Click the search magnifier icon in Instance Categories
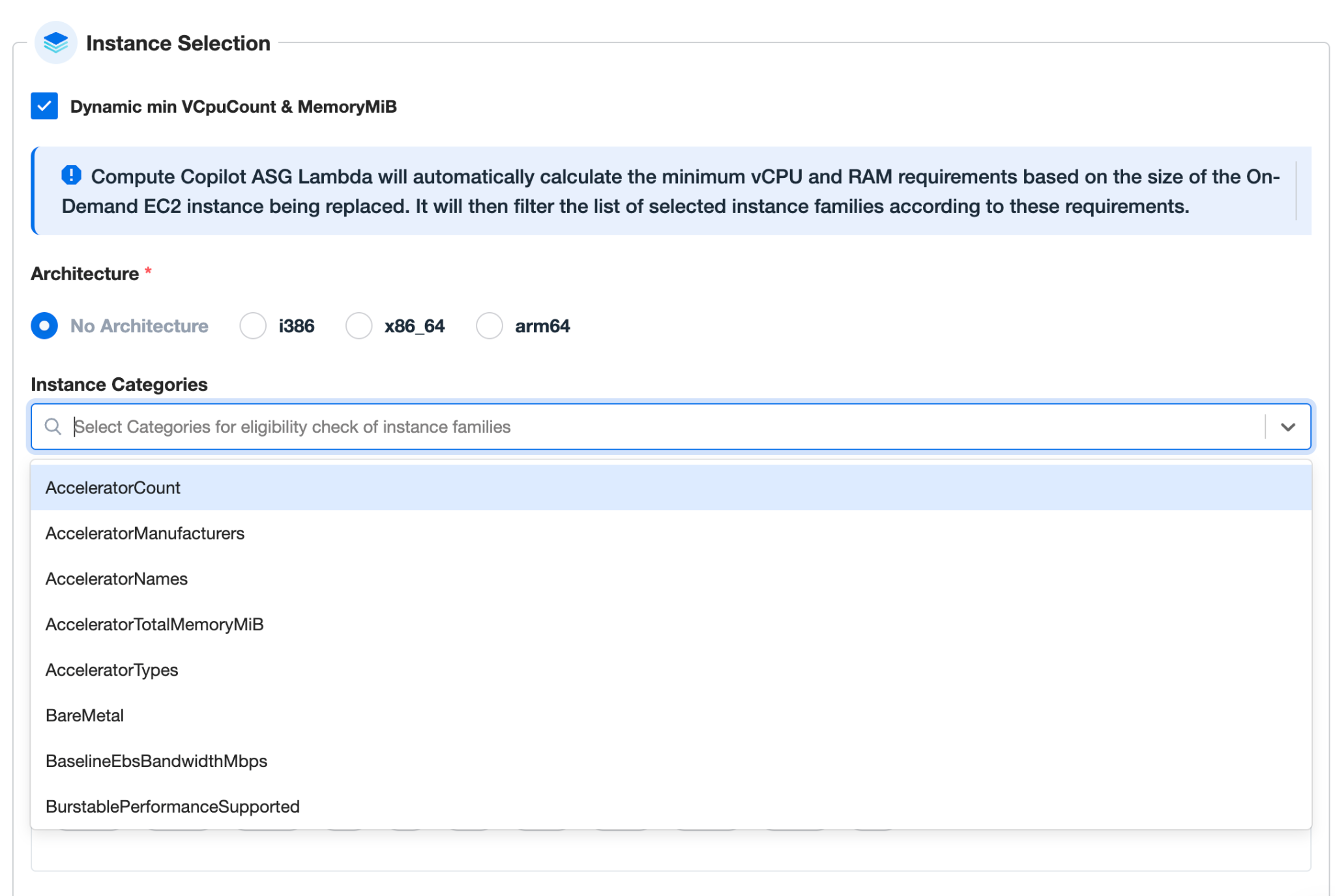This screenshot has height=896, width=1335. (x=53, y=427)
